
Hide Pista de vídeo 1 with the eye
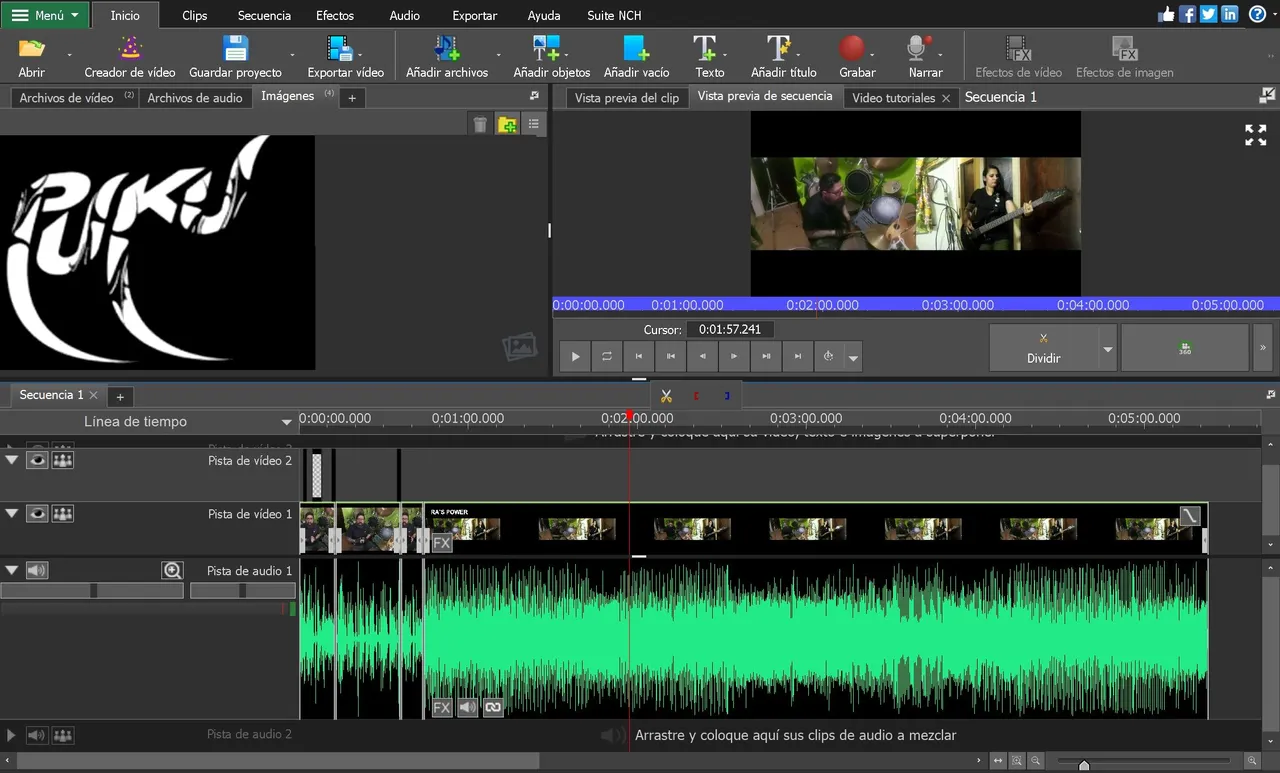[37, 513]
